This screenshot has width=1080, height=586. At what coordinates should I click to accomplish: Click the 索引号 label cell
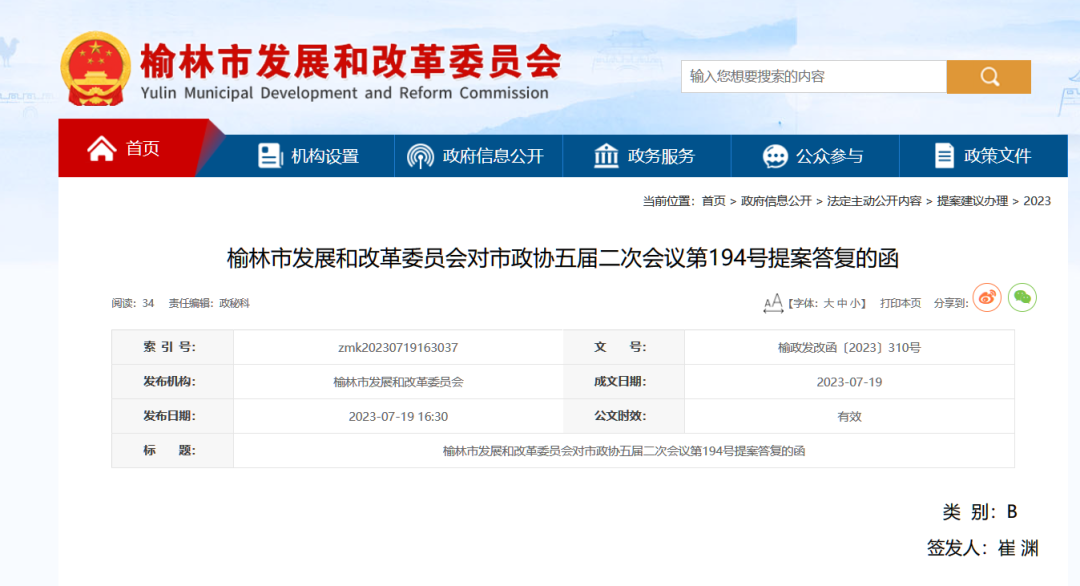click(x=172, y=347)
